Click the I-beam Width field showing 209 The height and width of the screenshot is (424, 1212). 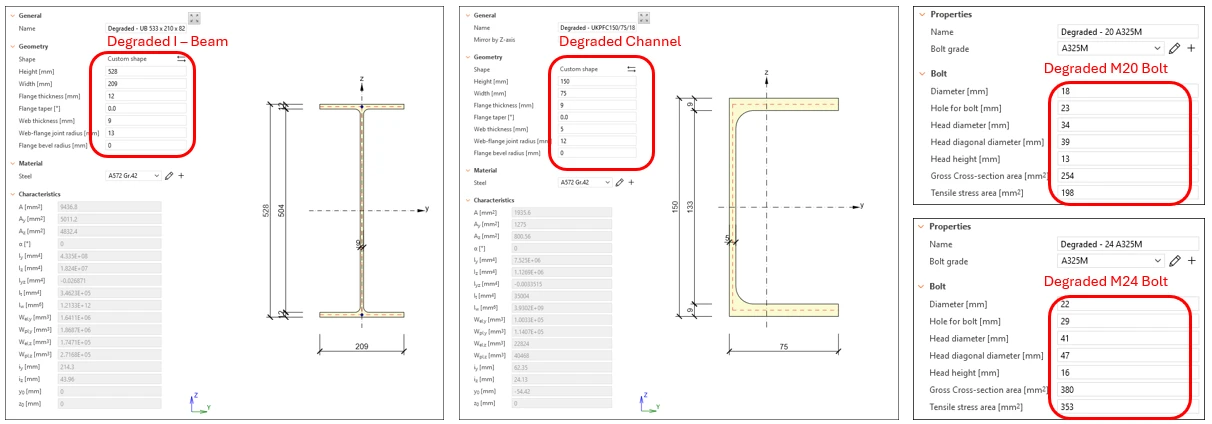pyautogui.click(x=146, y=84)
